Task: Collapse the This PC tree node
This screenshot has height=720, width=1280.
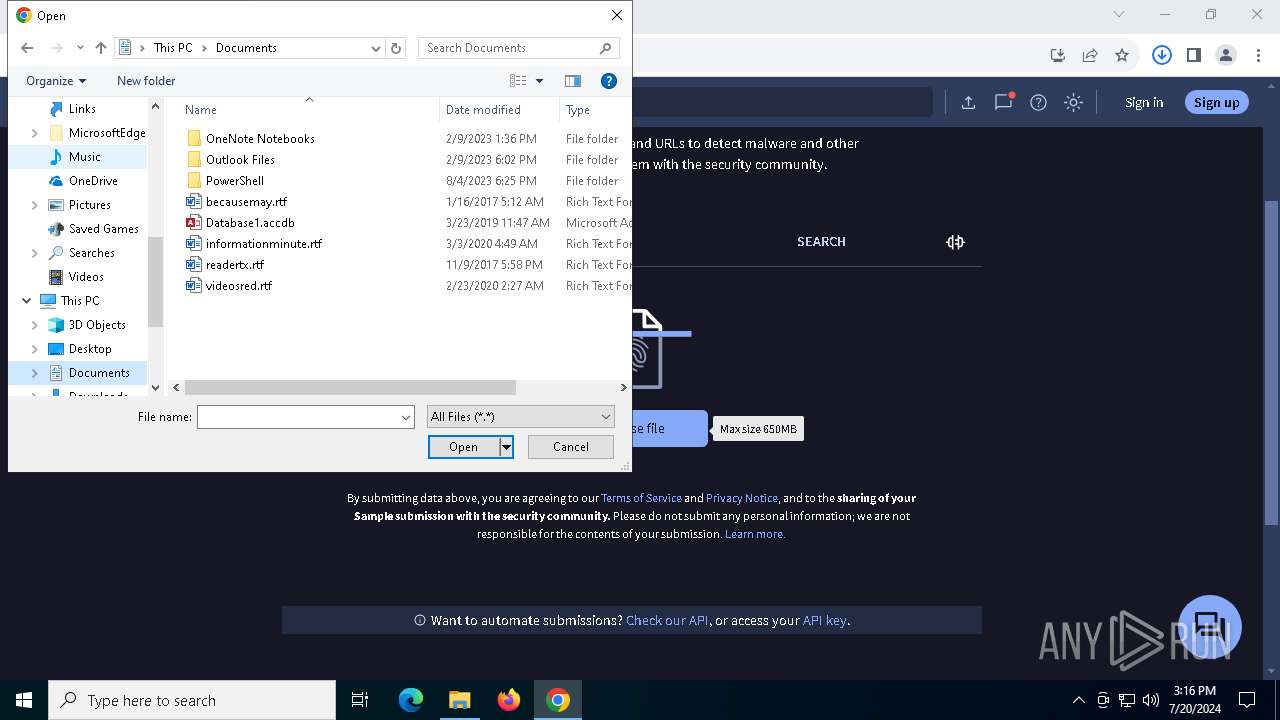Action: click(x=27, y=301)
